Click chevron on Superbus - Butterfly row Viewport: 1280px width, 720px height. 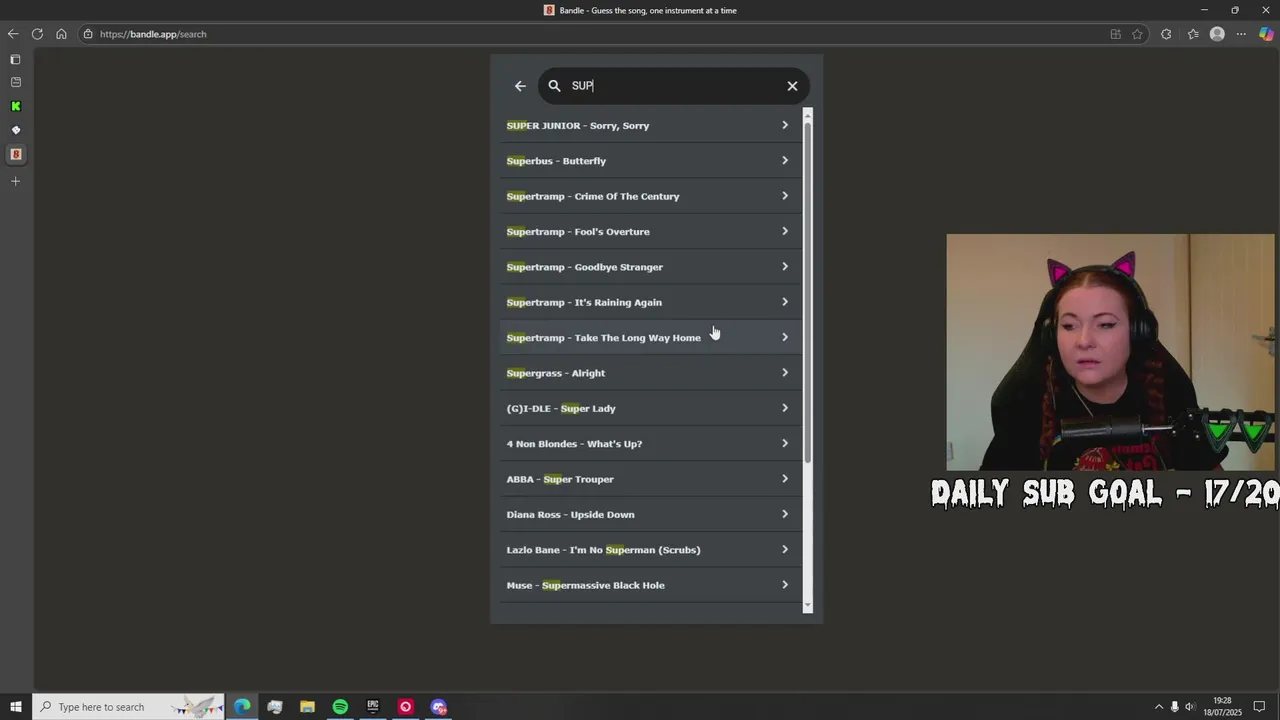[x=785, y=160]
